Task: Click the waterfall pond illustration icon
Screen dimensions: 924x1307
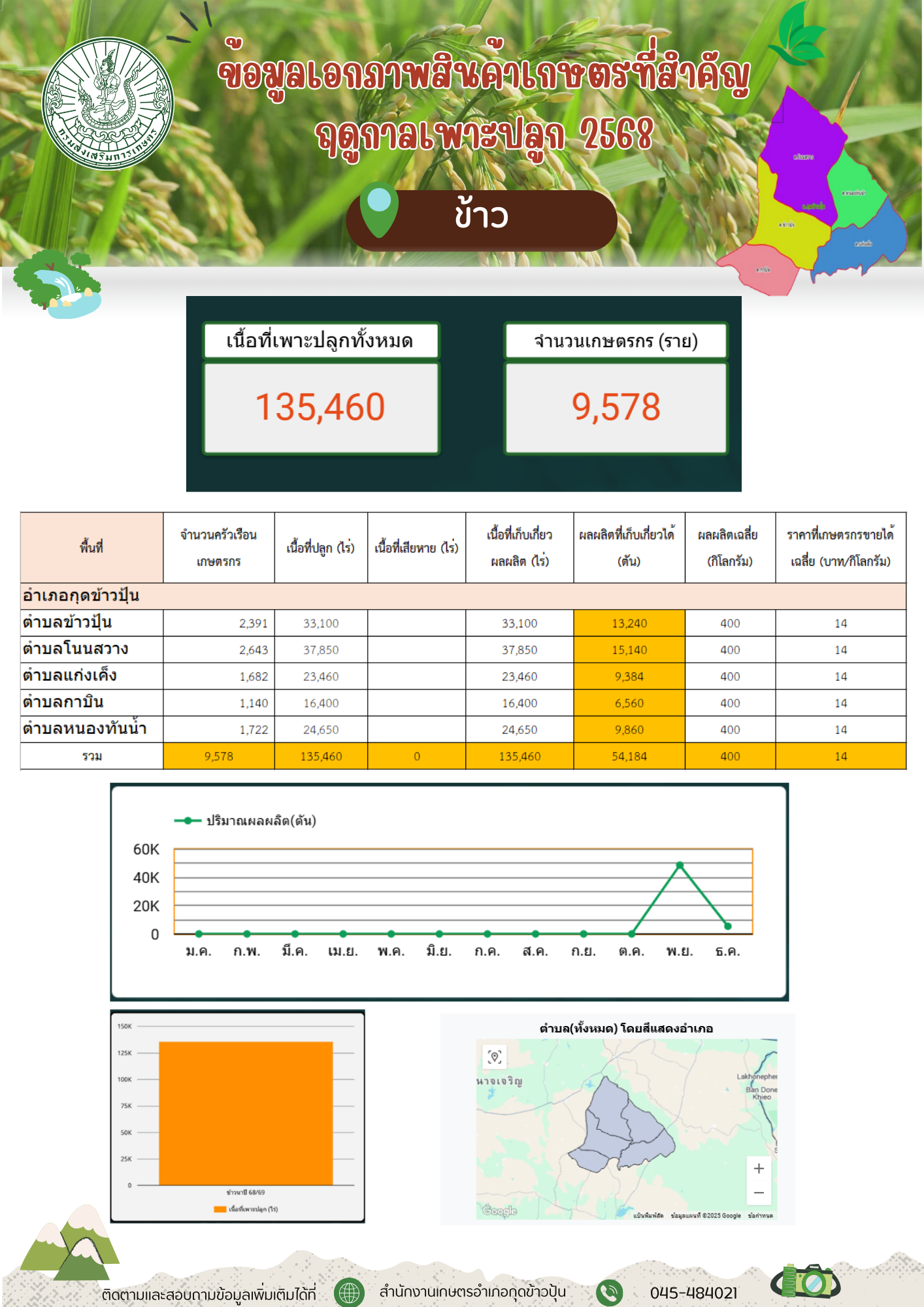Action: click(x=59, y=285)
